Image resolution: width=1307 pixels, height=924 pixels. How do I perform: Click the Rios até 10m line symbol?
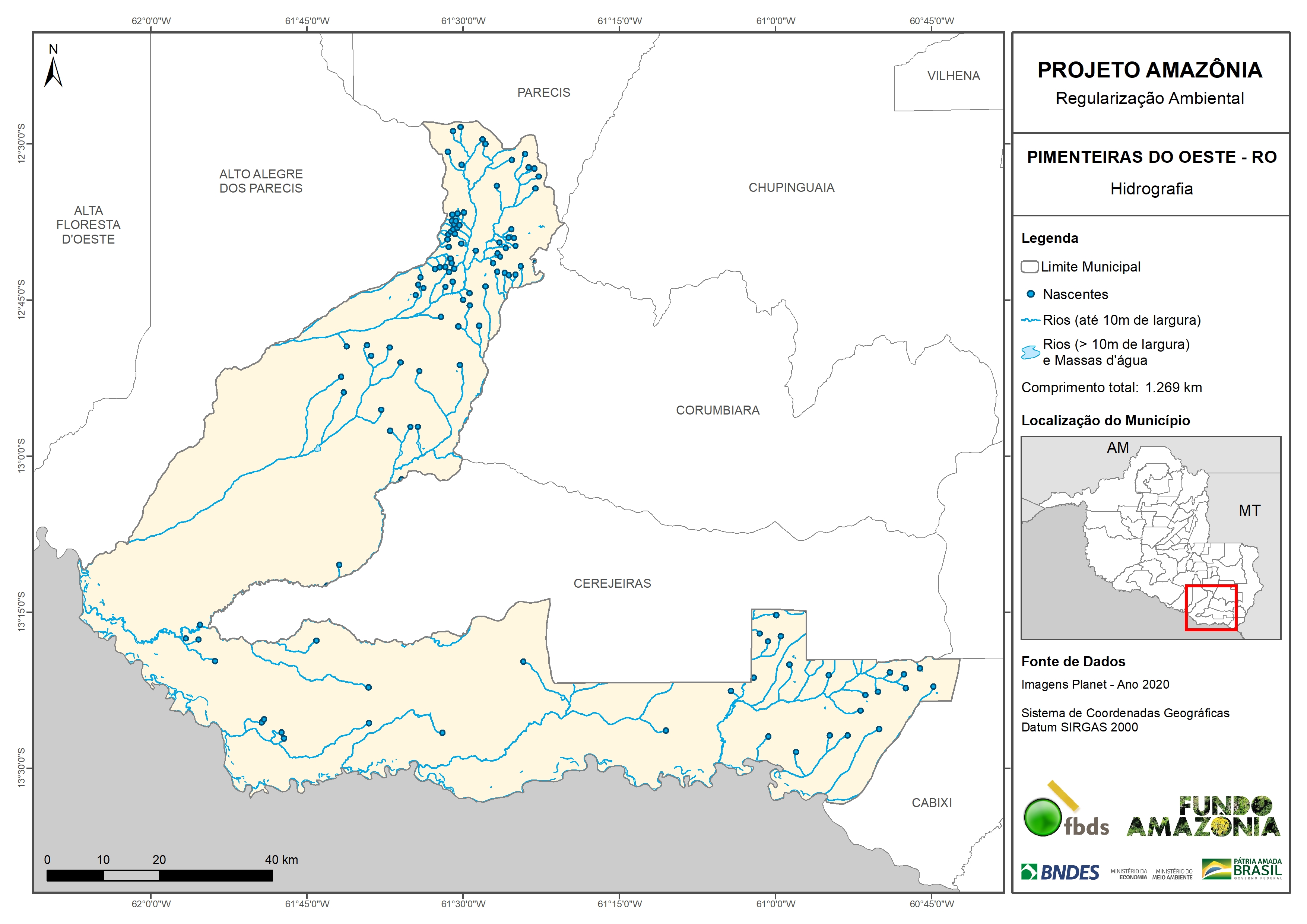point(1030,321)
